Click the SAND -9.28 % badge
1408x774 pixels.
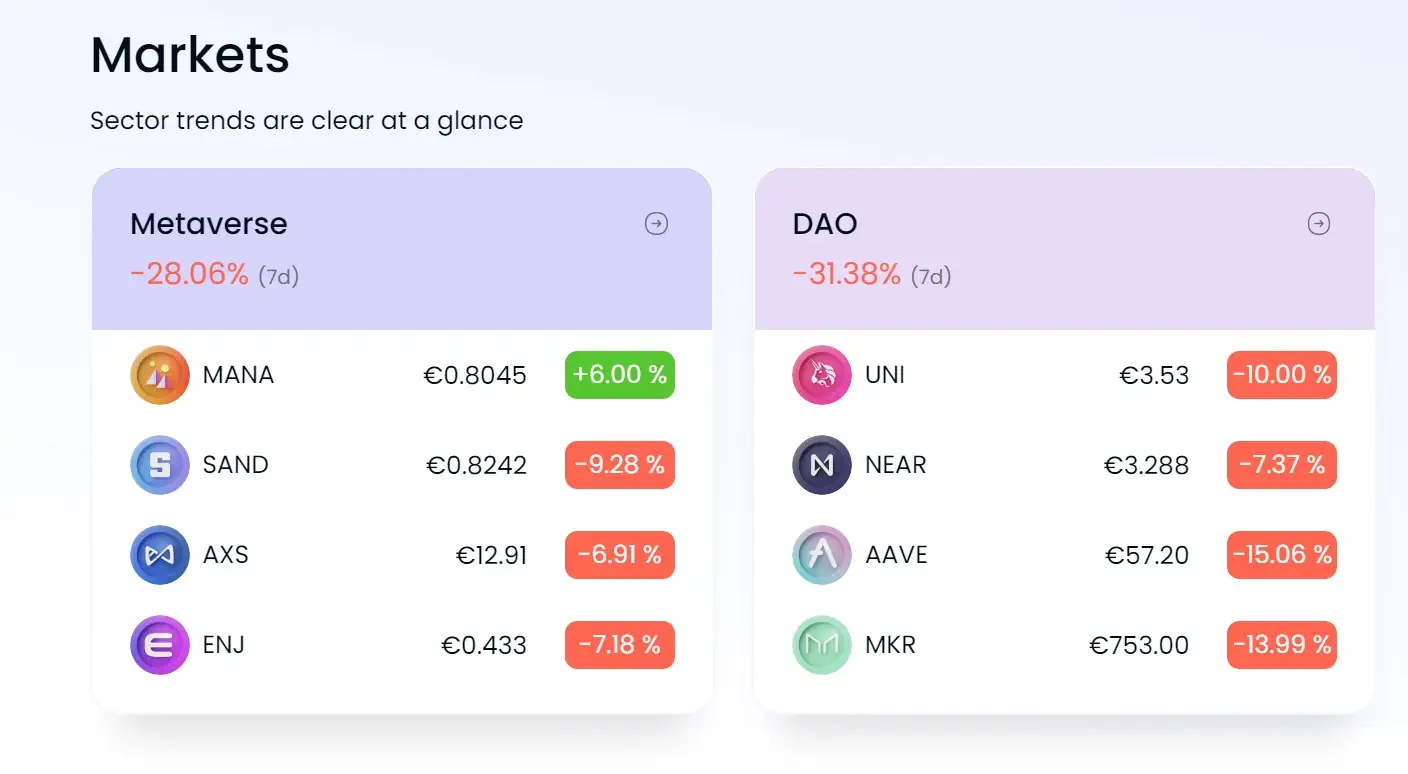coord(620,465)
